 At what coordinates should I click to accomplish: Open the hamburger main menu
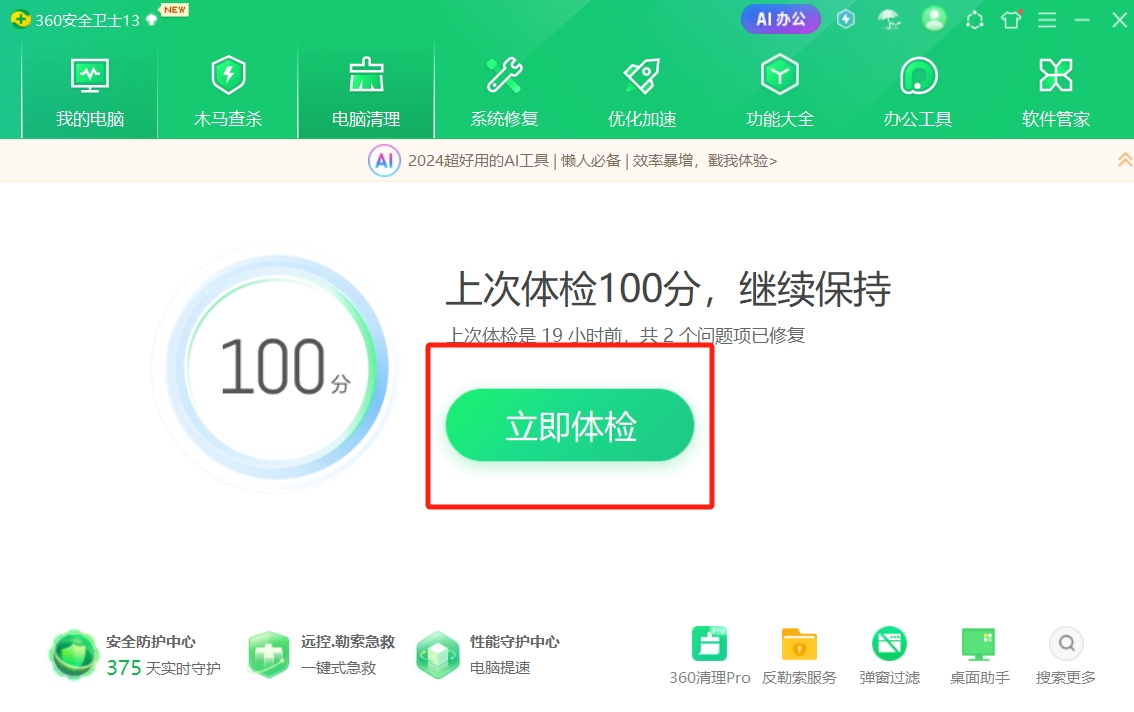coord(1047,20)
